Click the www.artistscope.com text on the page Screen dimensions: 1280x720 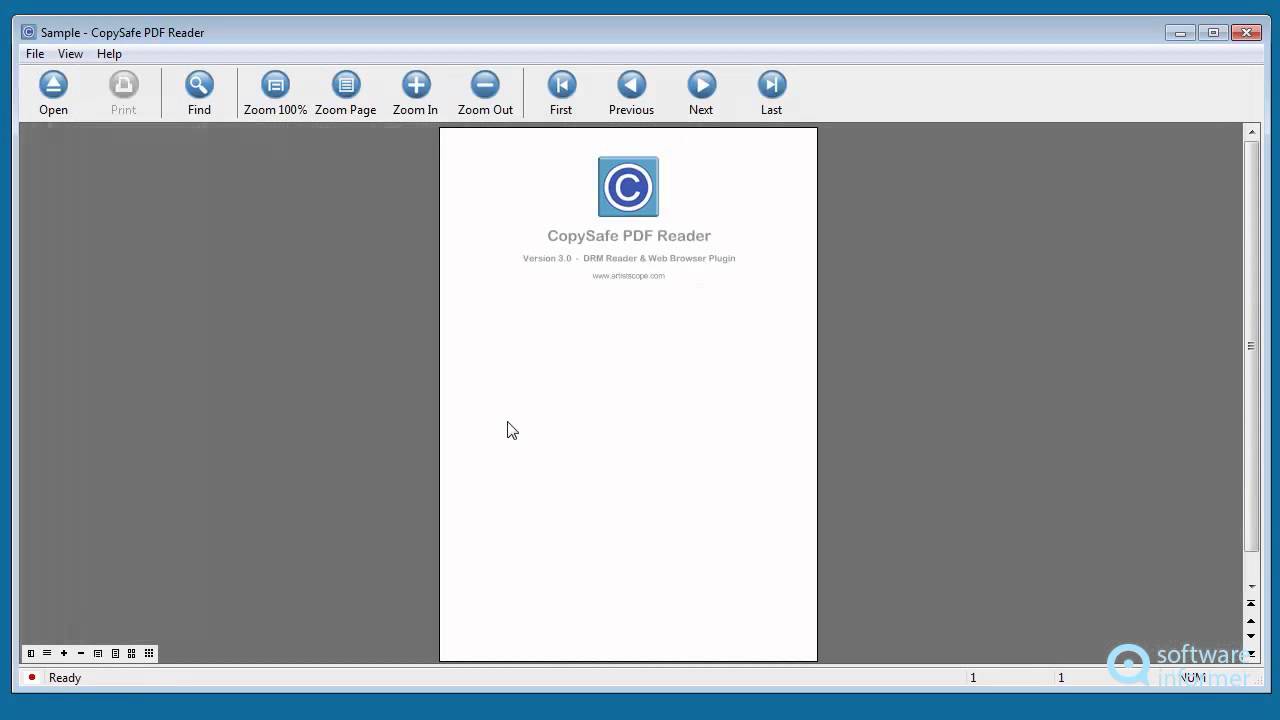pos(628,276)
